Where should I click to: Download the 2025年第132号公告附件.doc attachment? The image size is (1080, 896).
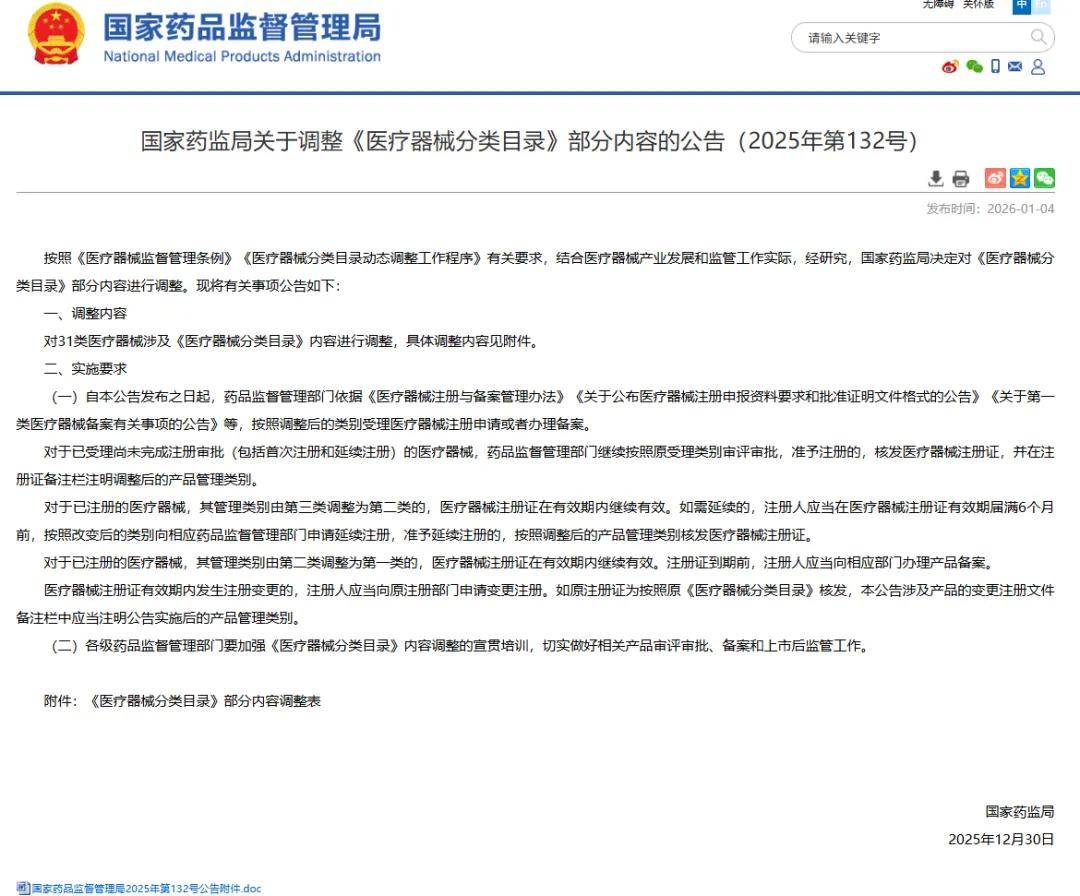[x=145, y=887]
